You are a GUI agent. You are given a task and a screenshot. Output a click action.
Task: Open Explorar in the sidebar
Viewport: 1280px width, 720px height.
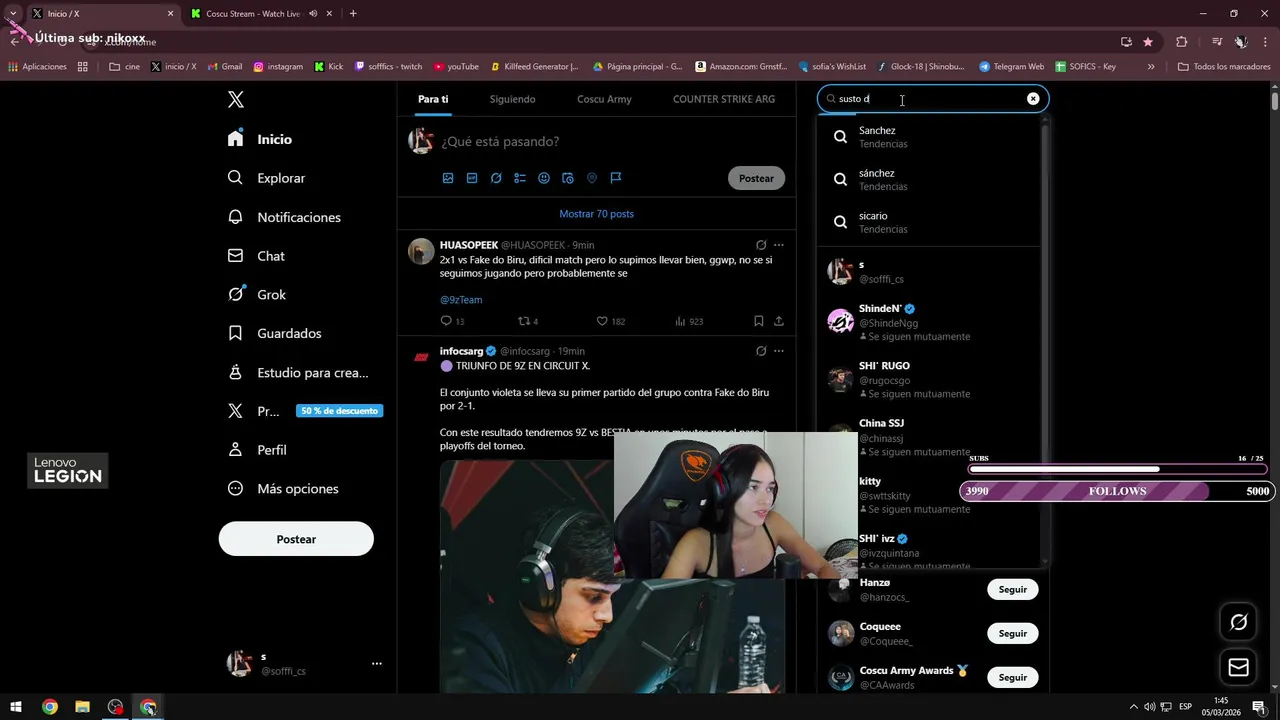(x=266, y=178)
